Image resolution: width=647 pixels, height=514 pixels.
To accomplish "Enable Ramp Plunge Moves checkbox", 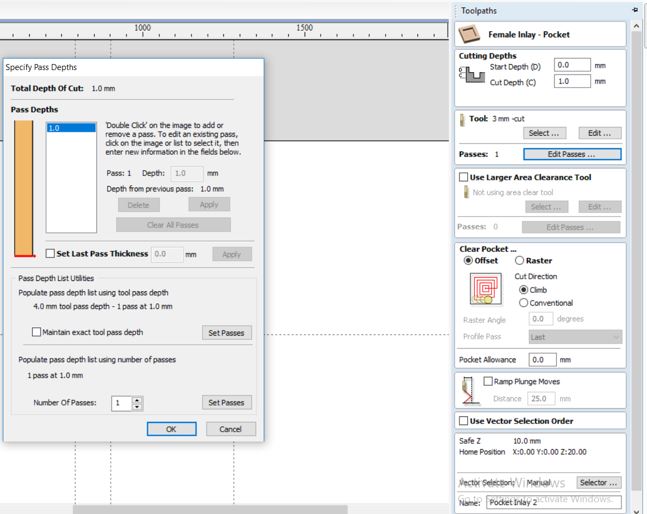I will [488, 381].
